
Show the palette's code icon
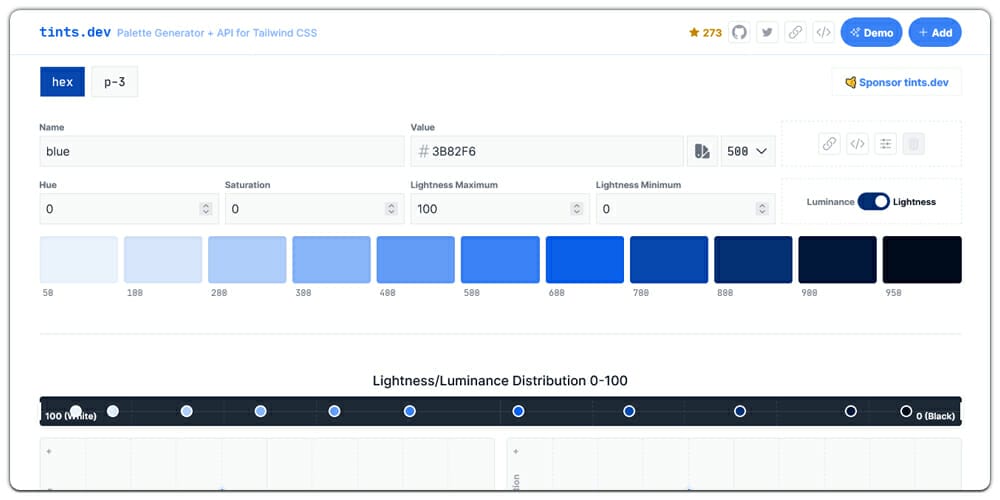[x=857, y=144]
